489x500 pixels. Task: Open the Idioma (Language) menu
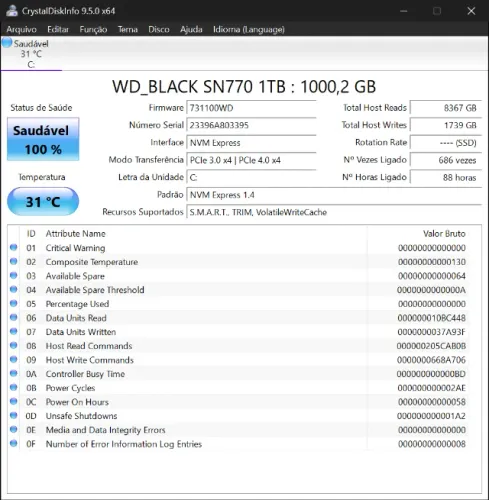coord(249,30)
